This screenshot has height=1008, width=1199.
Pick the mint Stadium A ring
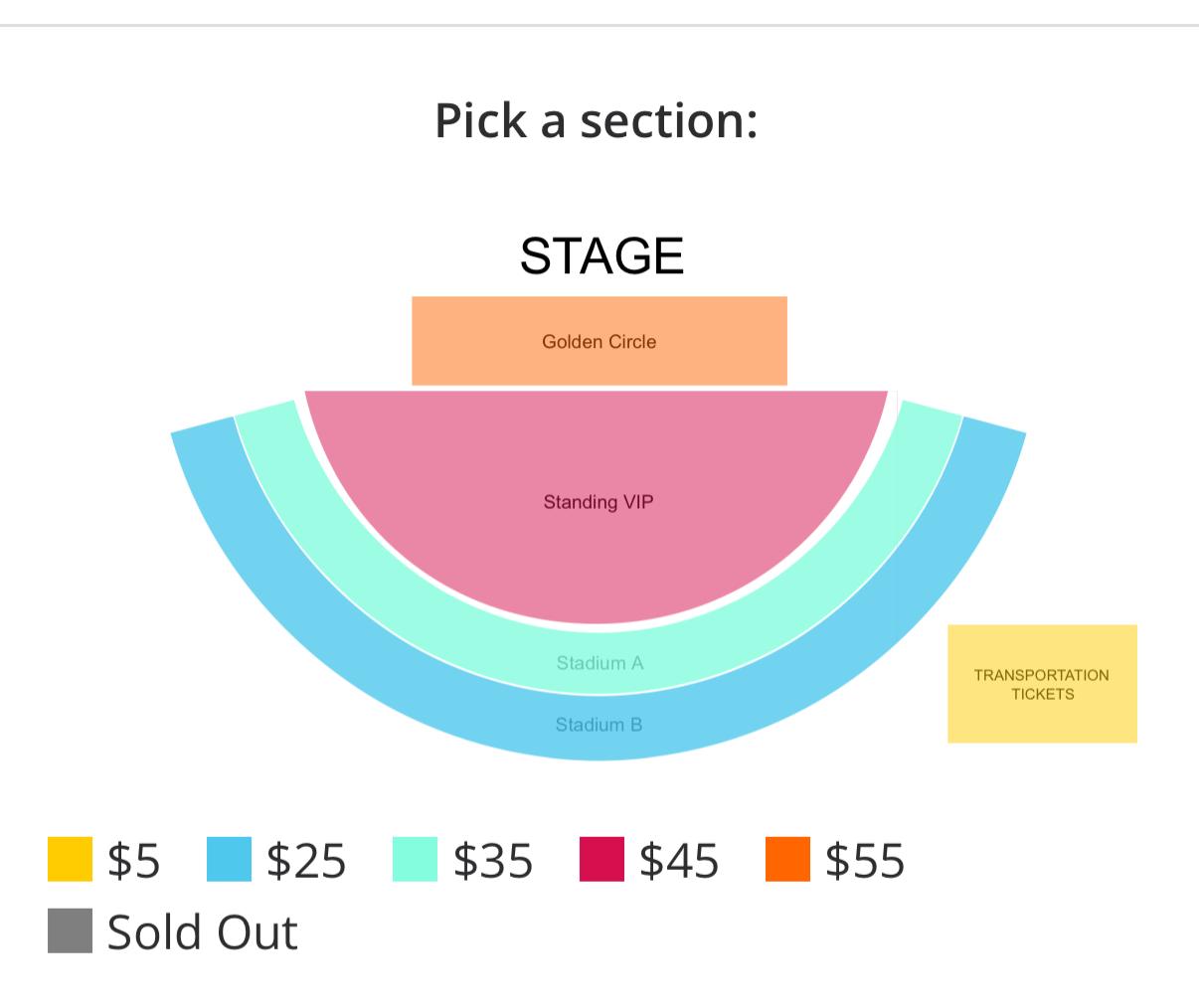[x=599, y=663]
